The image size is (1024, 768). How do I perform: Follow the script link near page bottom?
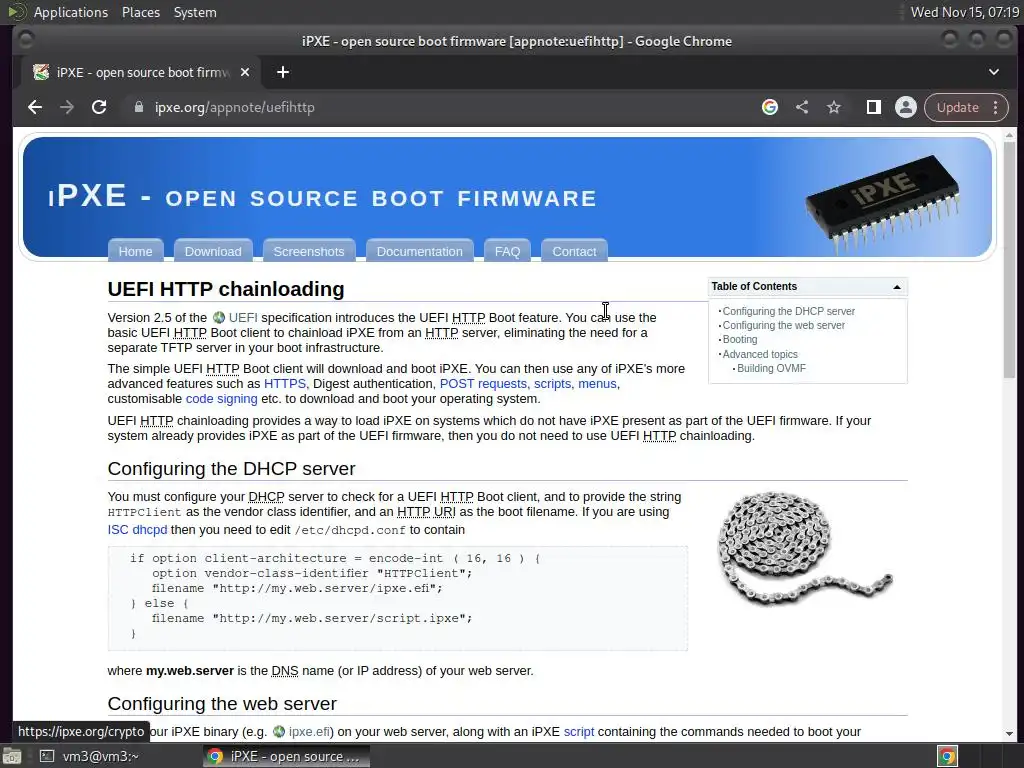click(579, 732)
